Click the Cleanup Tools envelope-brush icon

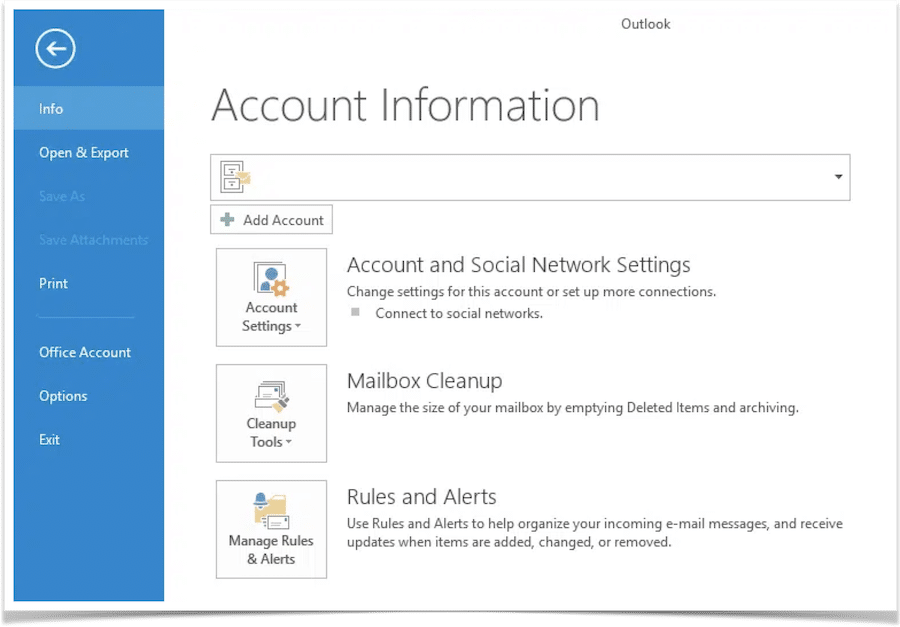[x=271, y=395]
